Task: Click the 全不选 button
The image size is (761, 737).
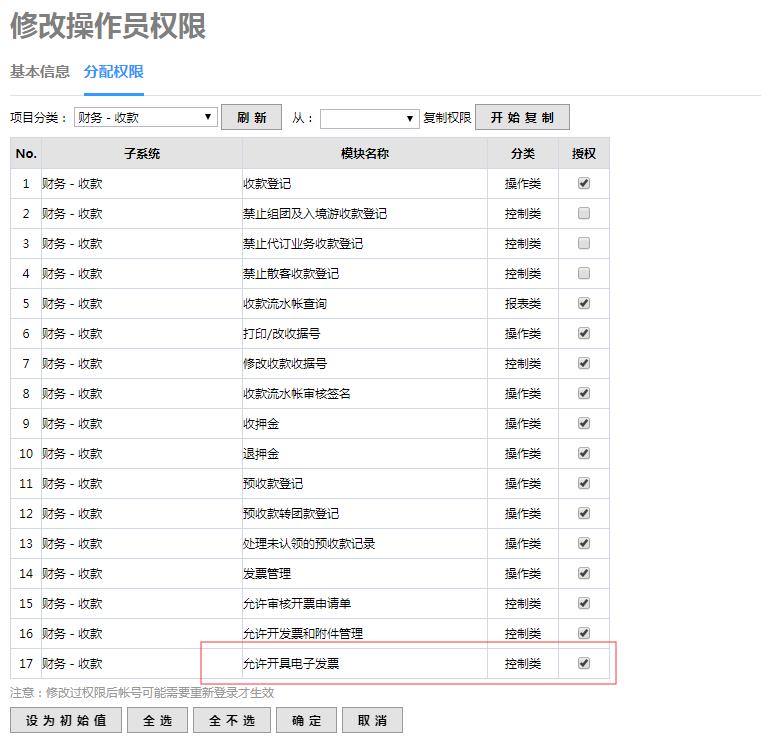Action: [232, 720]
